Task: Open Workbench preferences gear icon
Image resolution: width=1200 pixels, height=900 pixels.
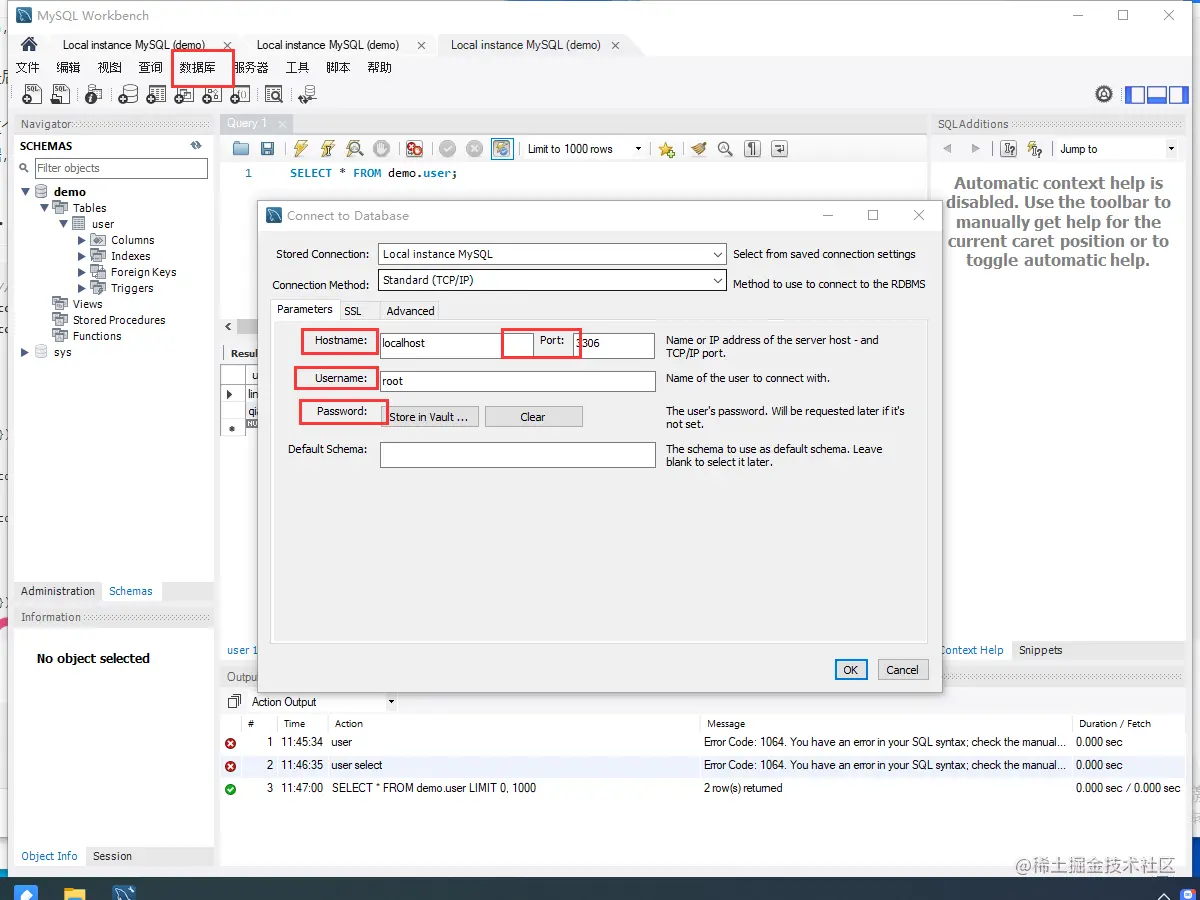Action: click(x=1104, y=94)
